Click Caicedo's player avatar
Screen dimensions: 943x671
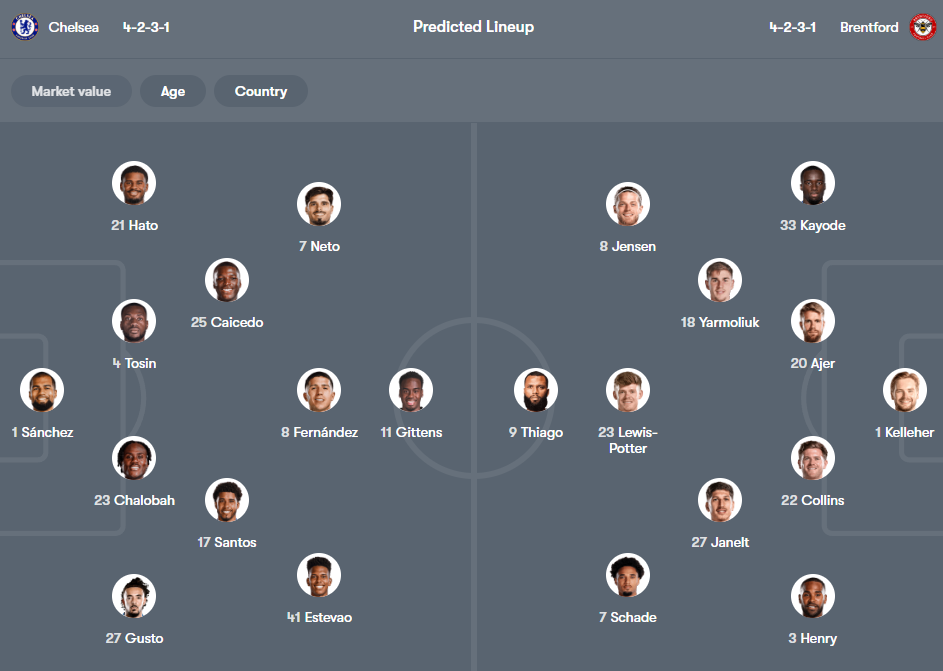pos(227,280)
